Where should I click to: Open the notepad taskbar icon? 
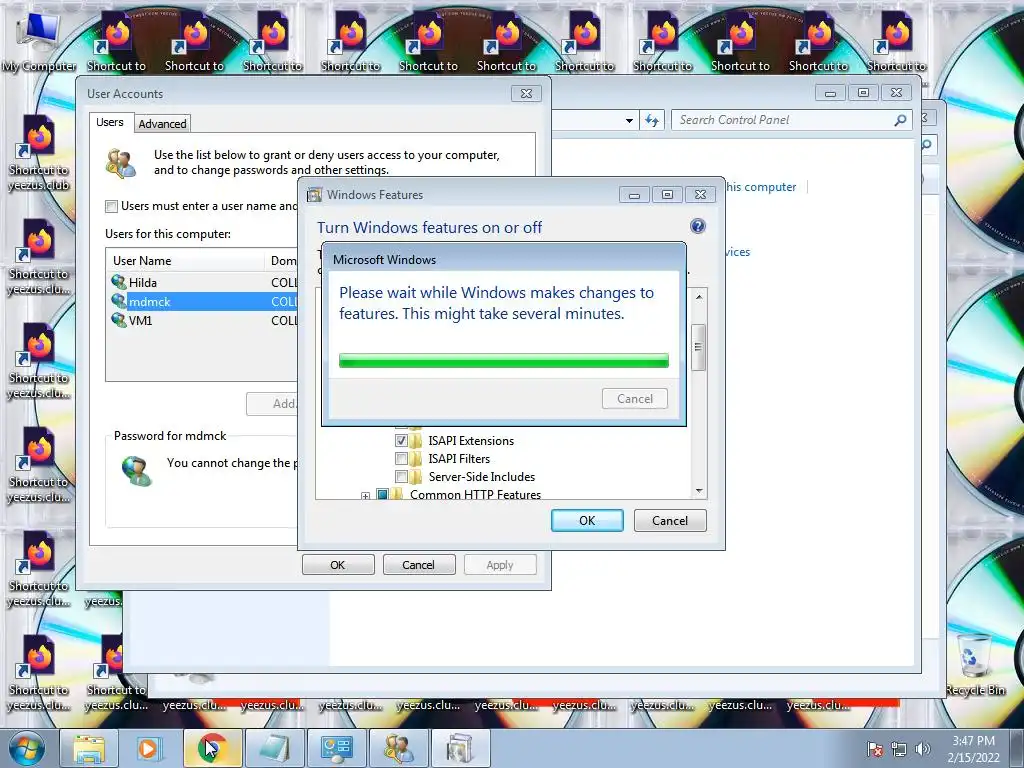click(x=274, y=748)
